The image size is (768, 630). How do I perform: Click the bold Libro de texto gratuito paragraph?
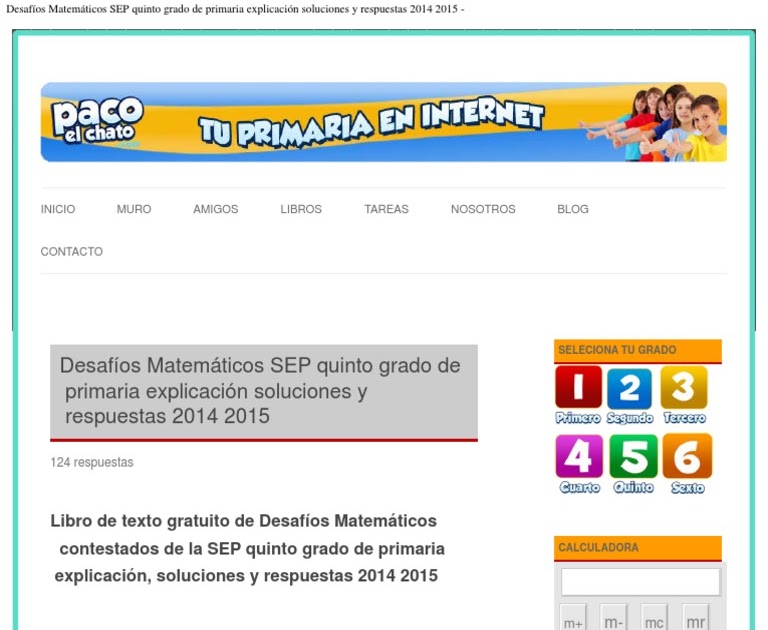(x=247, y=548)
